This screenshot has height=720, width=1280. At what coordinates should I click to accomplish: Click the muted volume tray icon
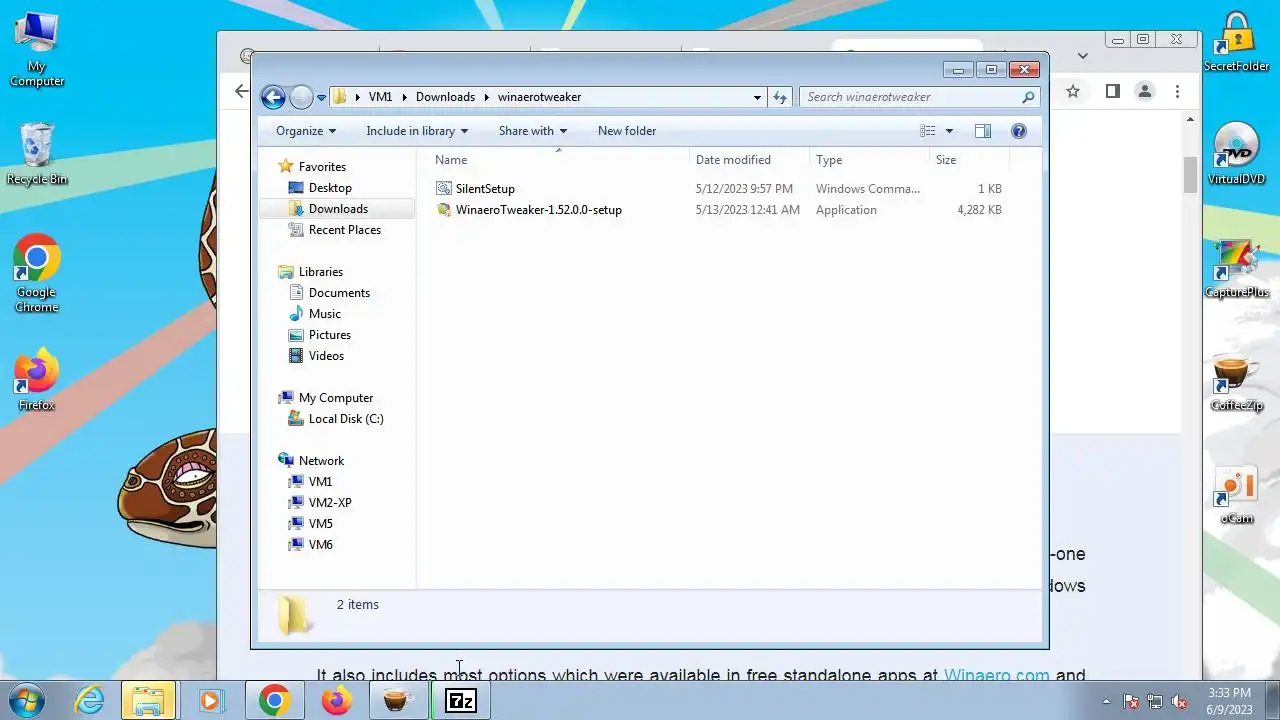[1179, 701]
